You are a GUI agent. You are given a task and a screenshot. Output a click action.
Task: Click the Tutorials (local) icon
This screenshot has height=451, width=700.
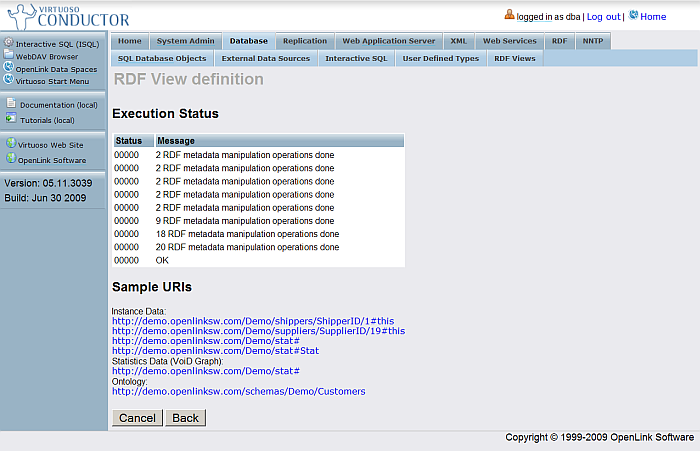tap(11, 120)
